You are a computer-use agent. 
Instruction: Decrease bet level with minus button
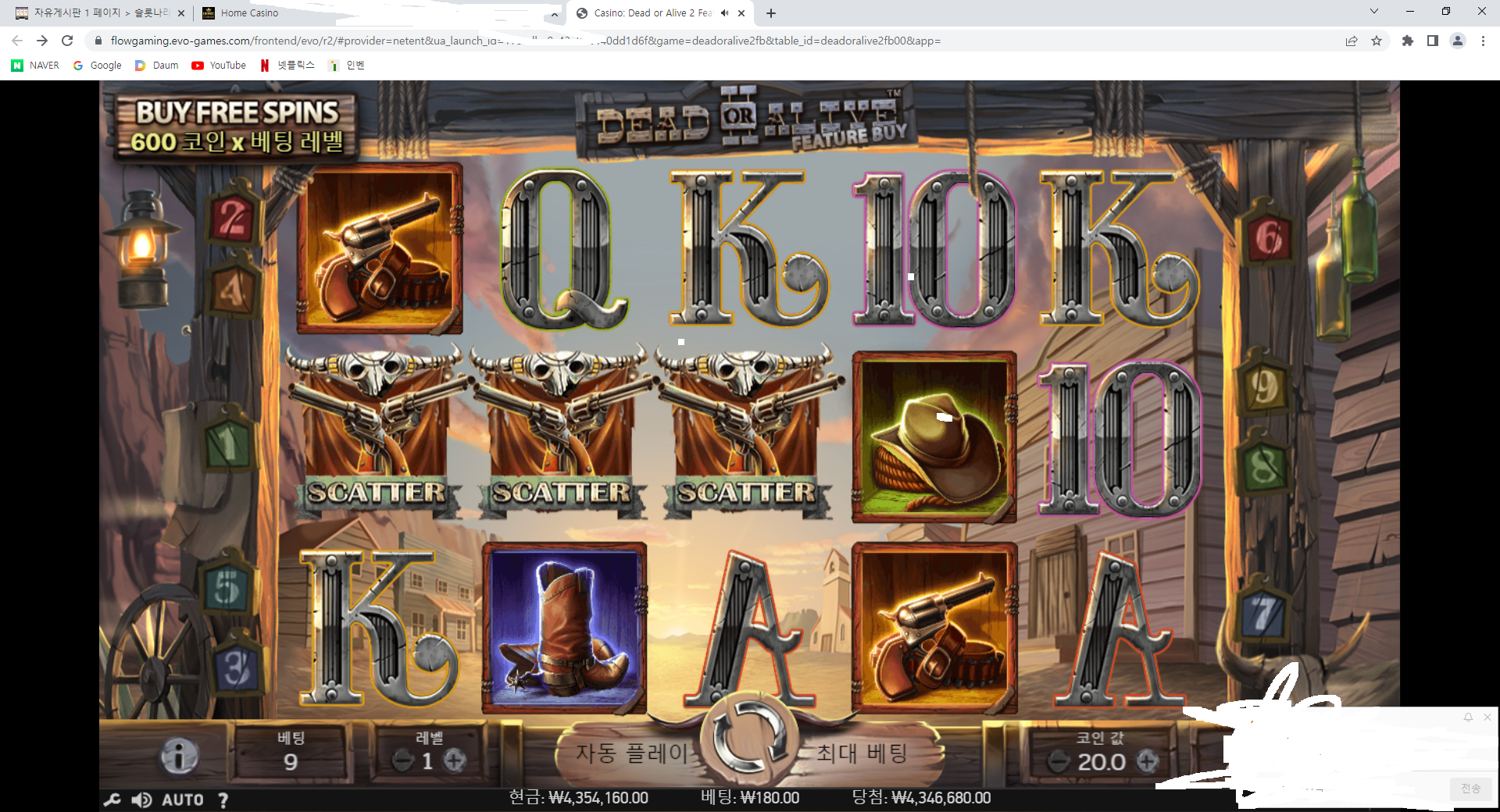(403, 760)
